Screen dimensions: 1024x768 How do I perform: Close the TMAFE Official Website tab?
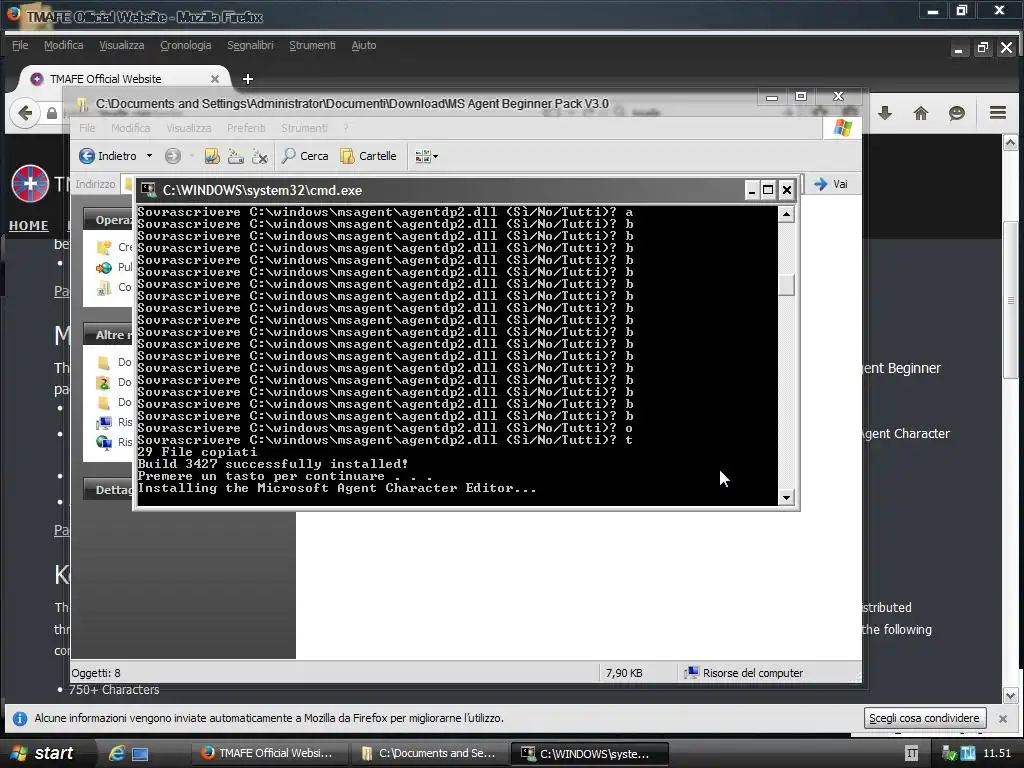pyautogui.click(x=215, y=78)
